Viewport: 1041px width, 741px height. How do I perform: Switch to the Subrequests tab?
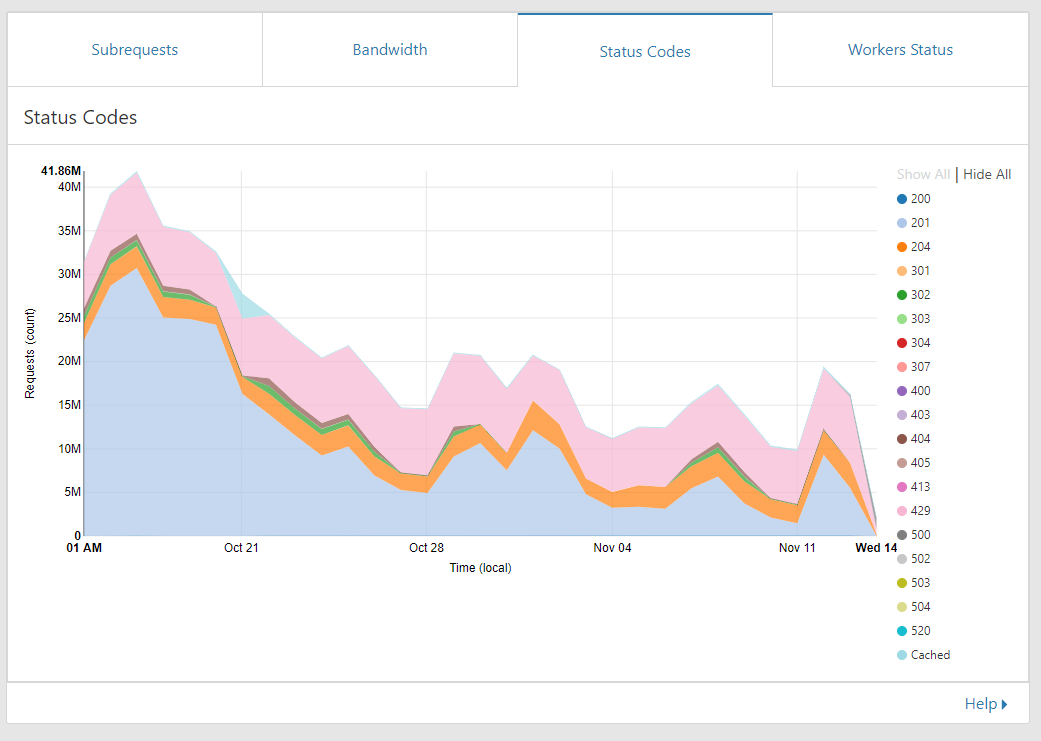135,49
